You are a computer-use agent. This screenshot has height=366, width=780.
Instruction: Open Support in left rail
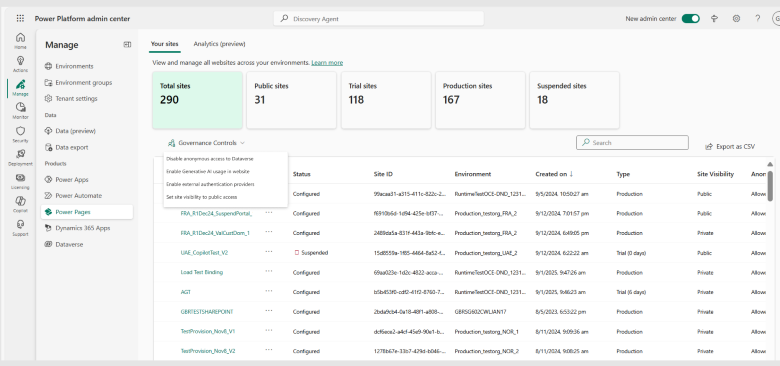click(20, 228)
